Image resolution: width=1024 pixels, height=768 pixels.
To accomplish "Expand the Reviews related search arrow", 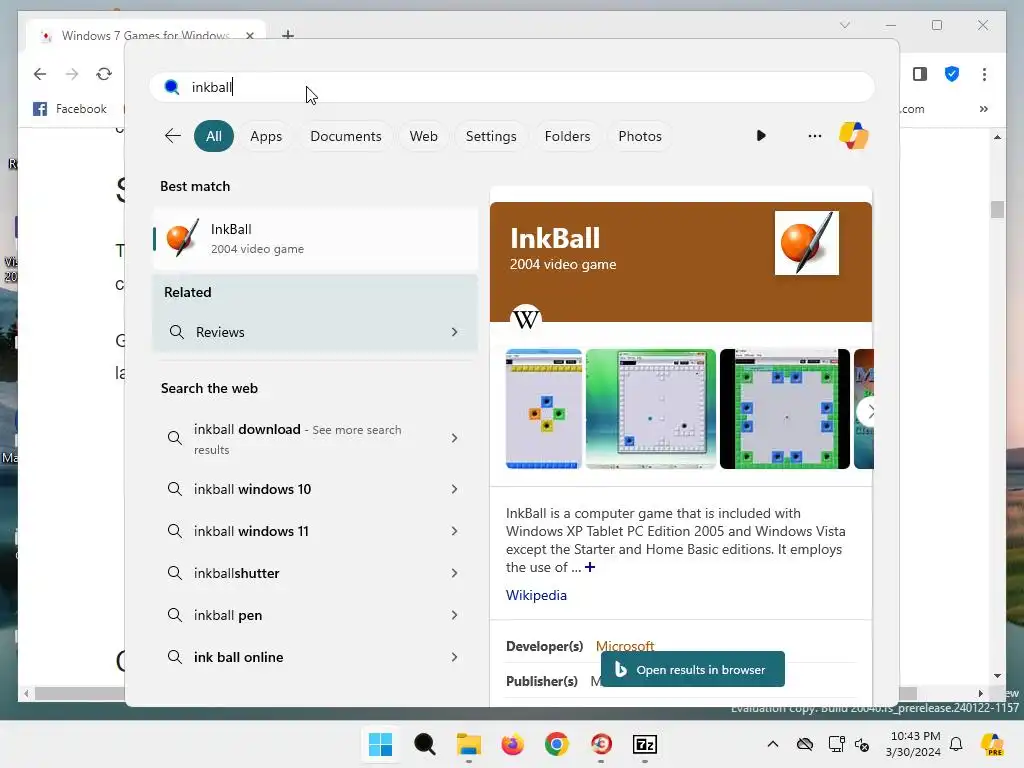I will point(455,332).
